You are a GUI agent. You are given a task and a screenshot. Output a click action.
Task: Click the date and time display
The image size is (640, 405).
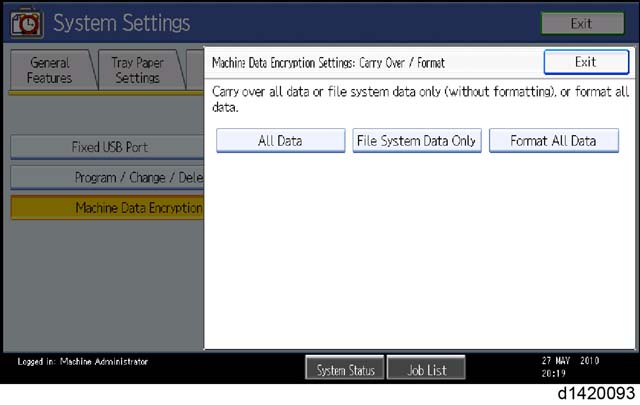pyautogui.click(x=570, y=367)
